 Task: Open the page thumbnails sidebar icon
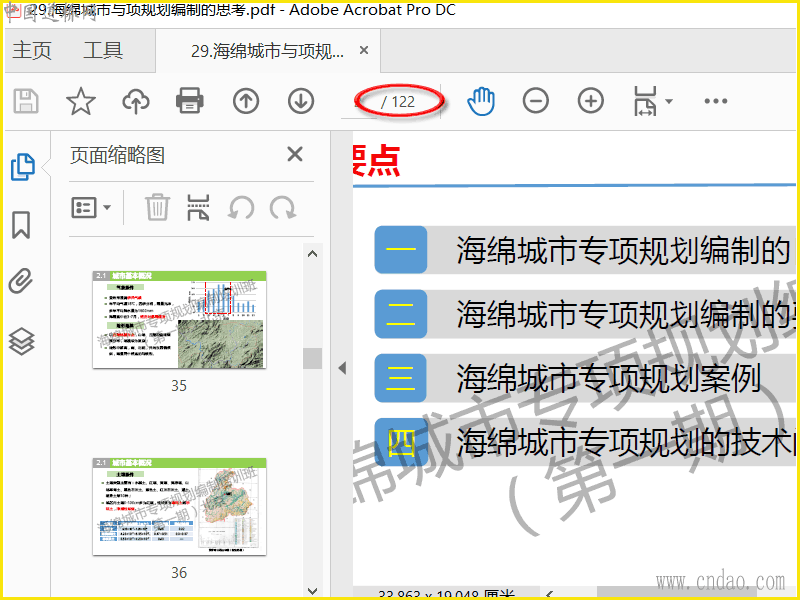pos(23,167)
